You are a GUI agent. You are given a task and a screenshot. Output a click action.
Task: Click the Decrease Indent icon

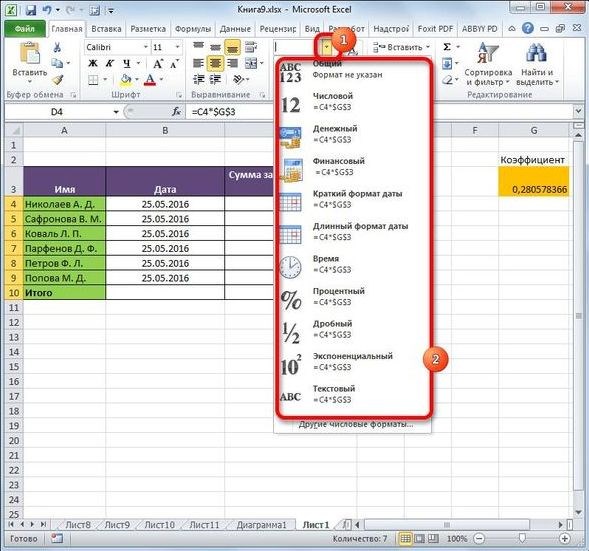(198, 79)
